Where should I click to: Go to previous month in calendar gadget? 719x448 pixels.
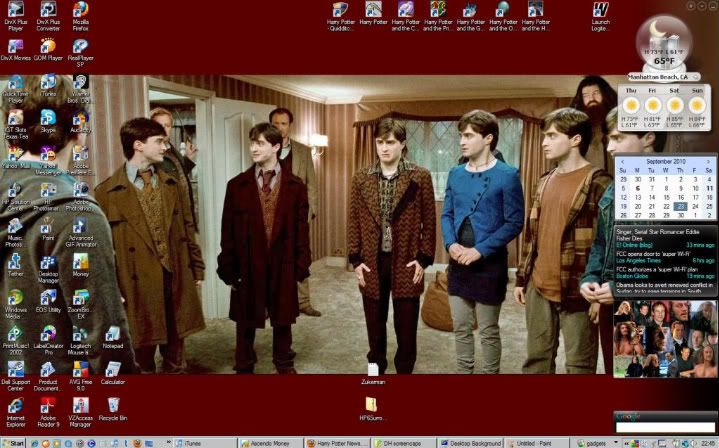click(622, 162)
